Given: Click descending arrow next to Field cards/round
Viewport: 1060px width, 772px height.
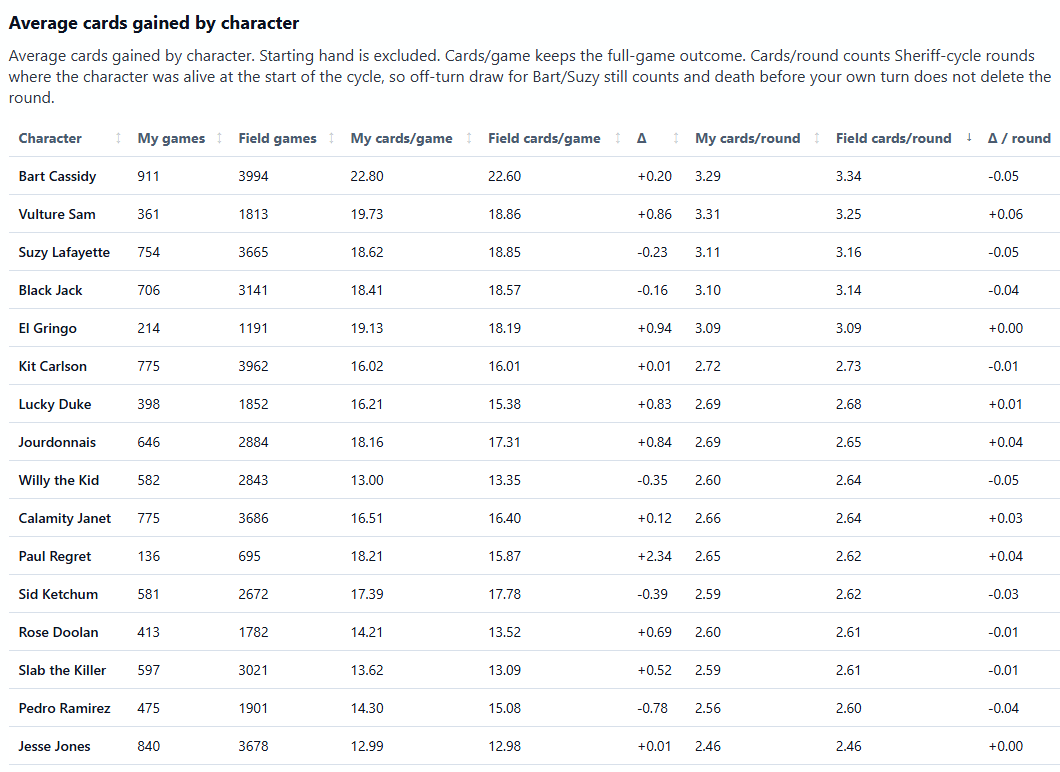Looking at the screenshot, I should (969, 138).
